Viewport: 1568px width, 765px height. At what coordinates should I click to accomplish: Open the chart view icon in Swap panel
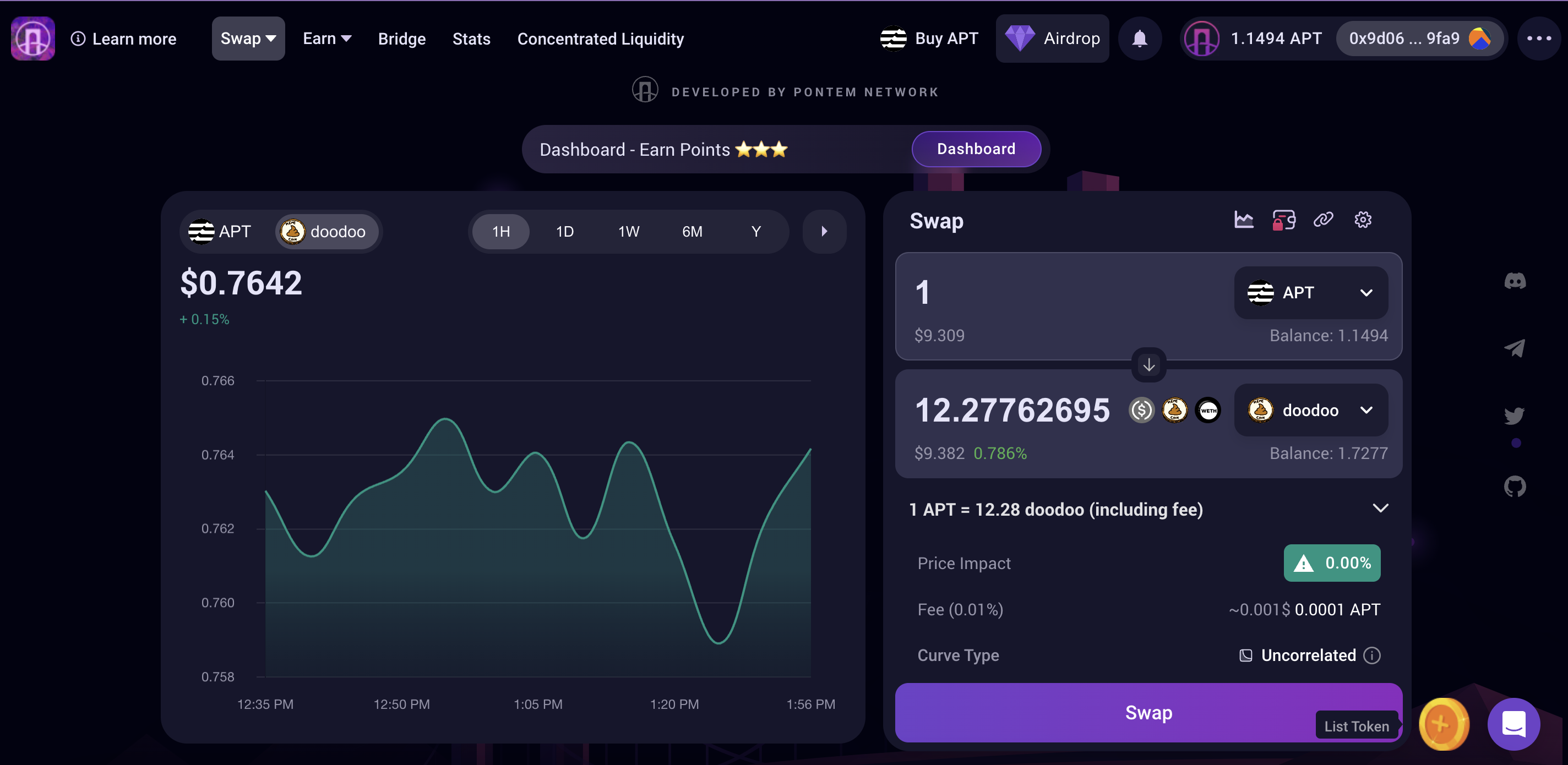point(1243,220)
